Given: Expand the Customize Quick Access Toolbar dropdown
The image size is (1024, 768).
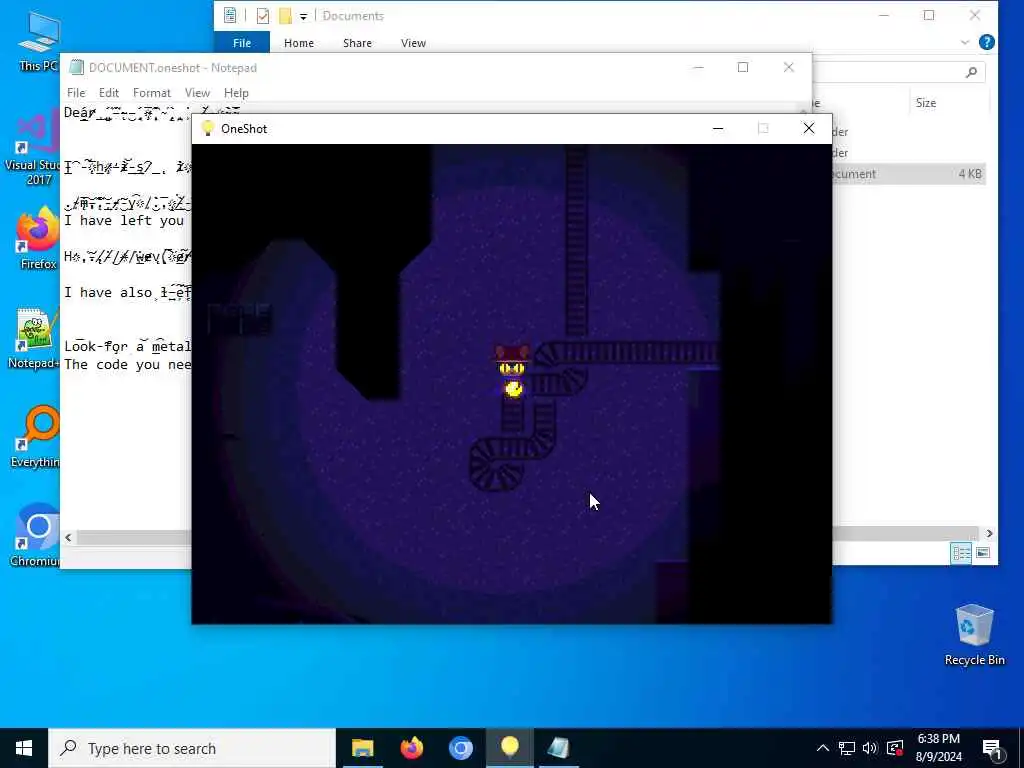Looking at the screenshot, I should (x=303, y=16).
